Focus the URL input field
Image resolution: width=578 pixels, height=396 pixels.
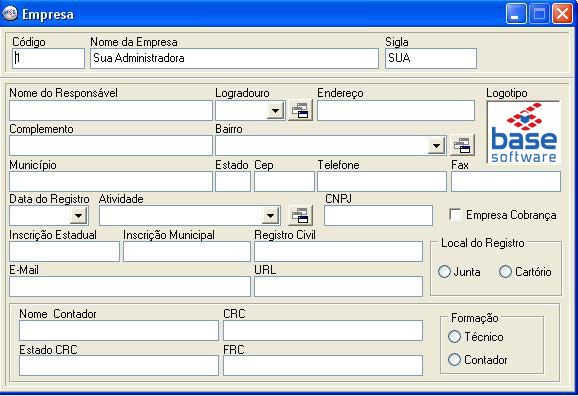(x=338, y=286)
